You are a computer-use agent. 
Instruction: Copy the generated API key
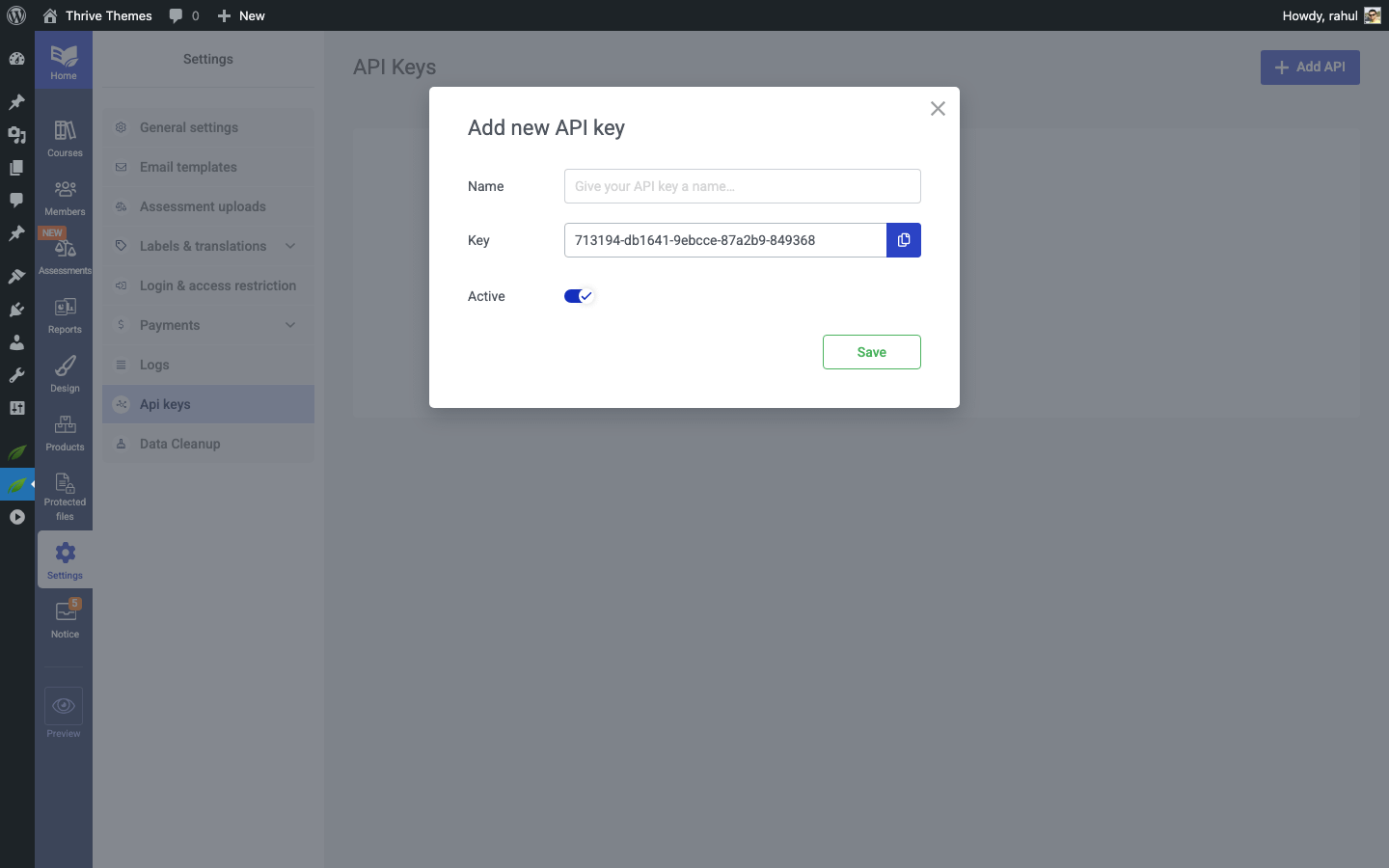903,240
